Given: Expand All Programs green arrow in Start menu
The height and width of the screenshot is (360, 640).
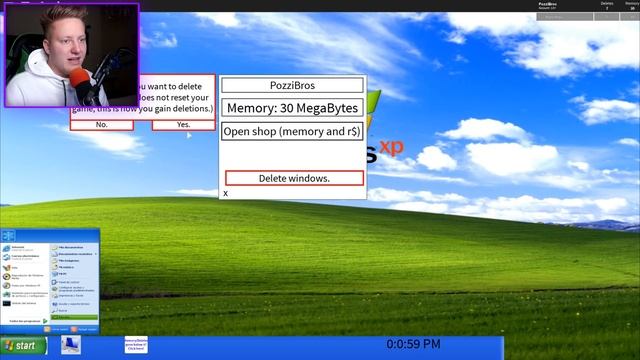Looking at the screenshot, I should (45, 321).
